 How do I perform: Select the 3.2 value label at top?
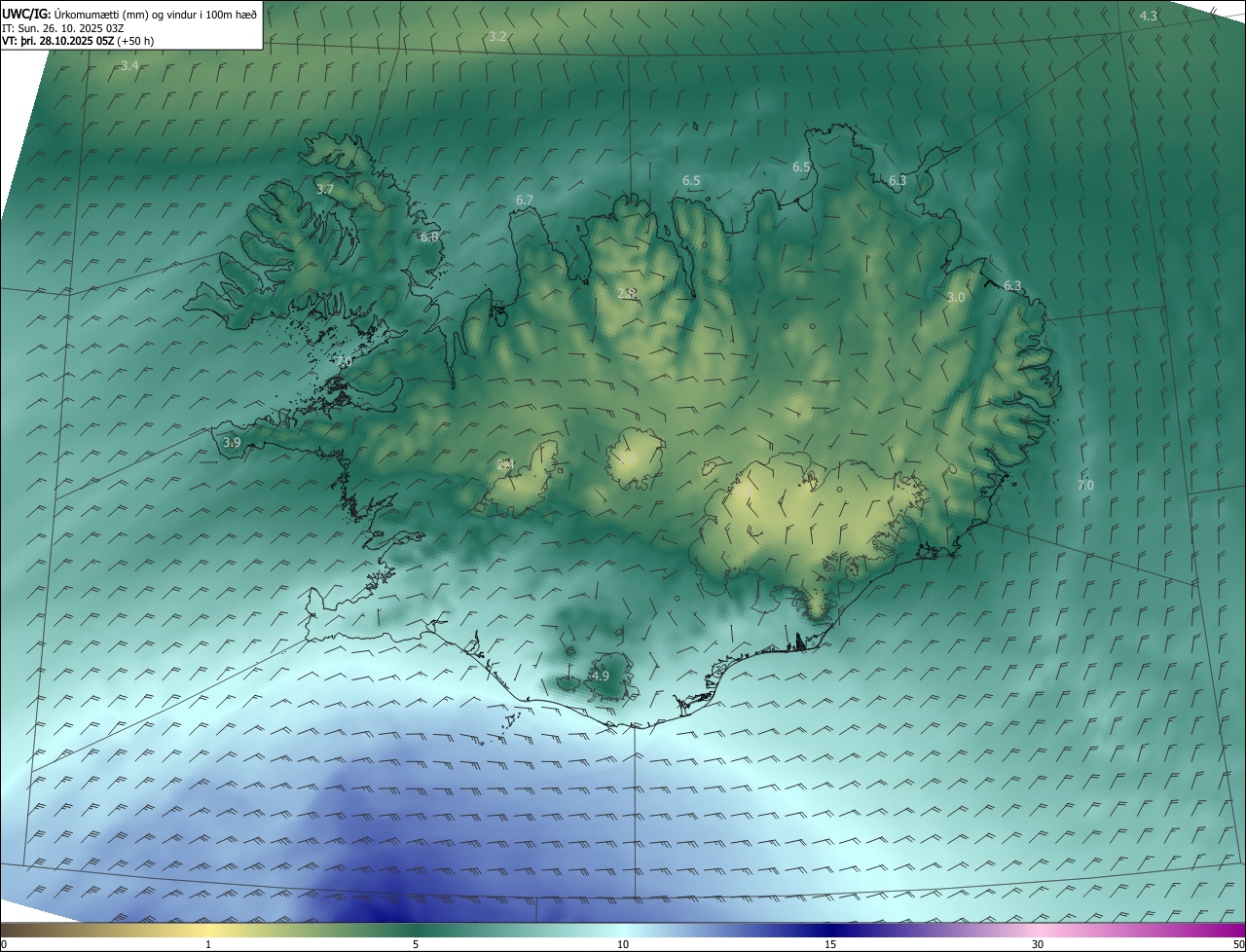click(497, 36)
